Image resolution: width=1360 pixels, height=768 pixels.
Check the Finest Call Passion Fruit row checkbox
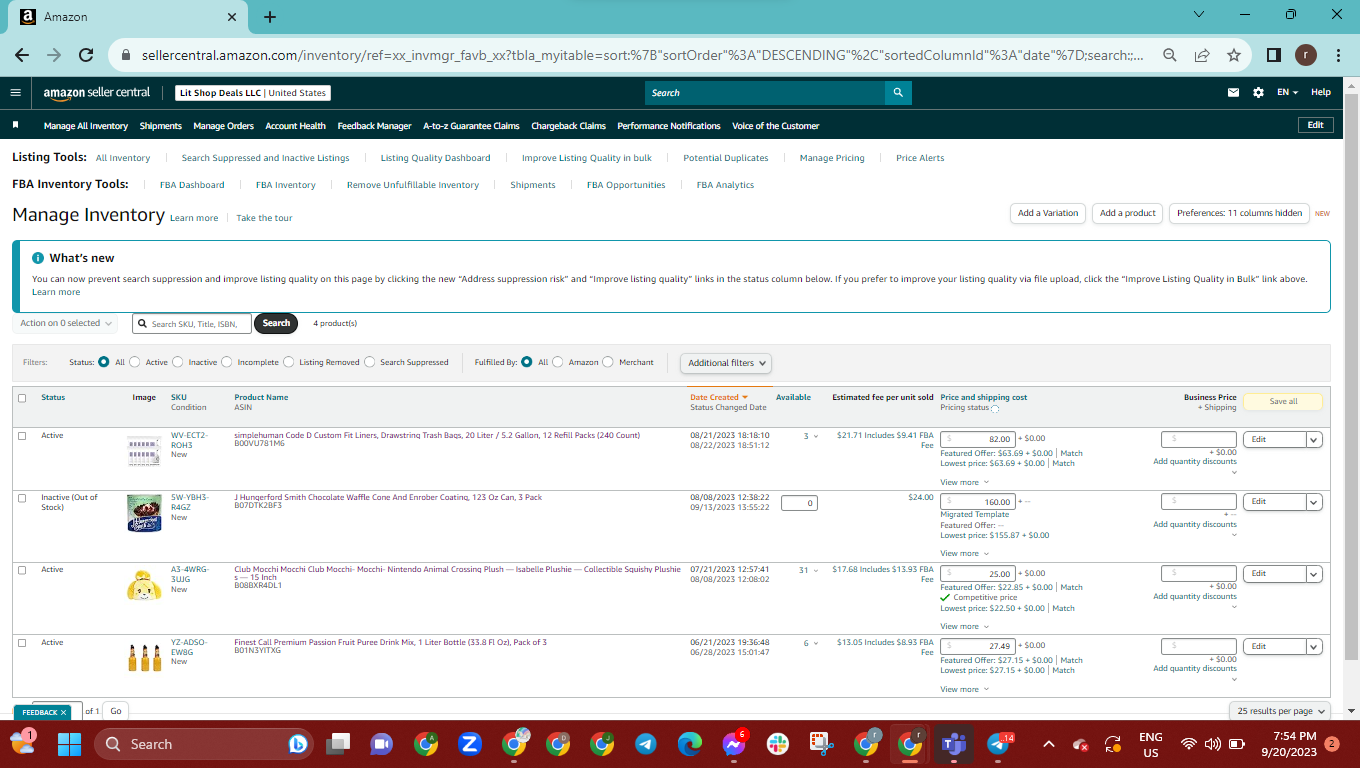coord(22,643)
